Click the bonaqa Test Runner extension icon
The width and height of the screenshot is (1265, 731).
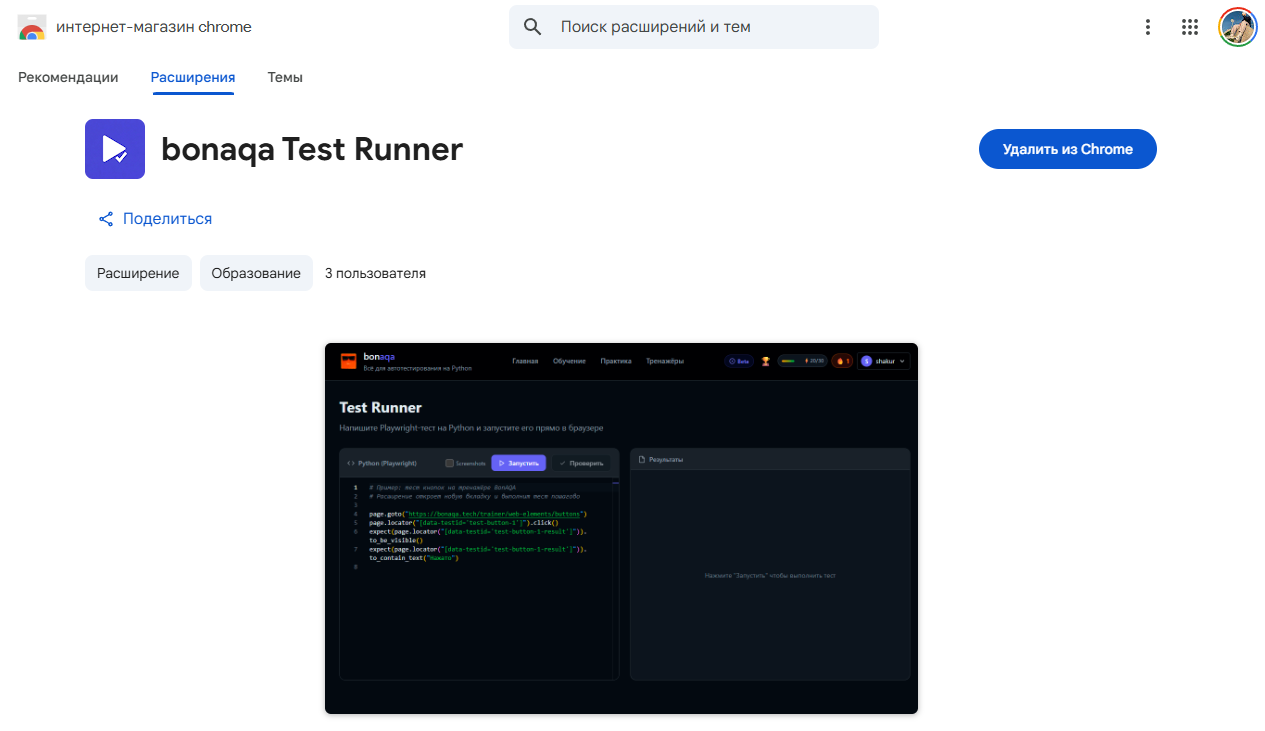115,149
